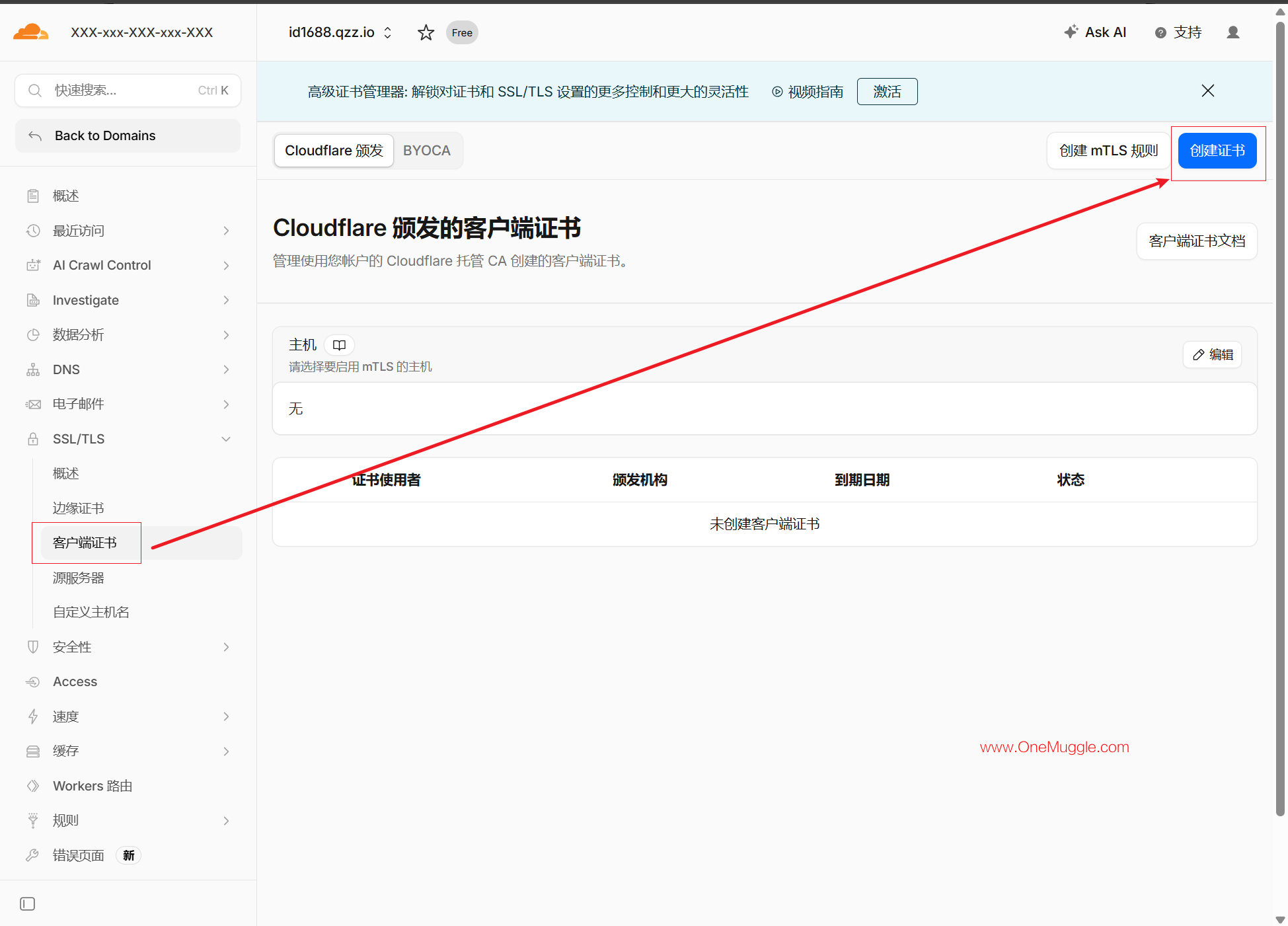This screenshot has height=926, width=1288.
Task: Dismiss the 高级证书管理器 banner
Action: coord(1208,91)
